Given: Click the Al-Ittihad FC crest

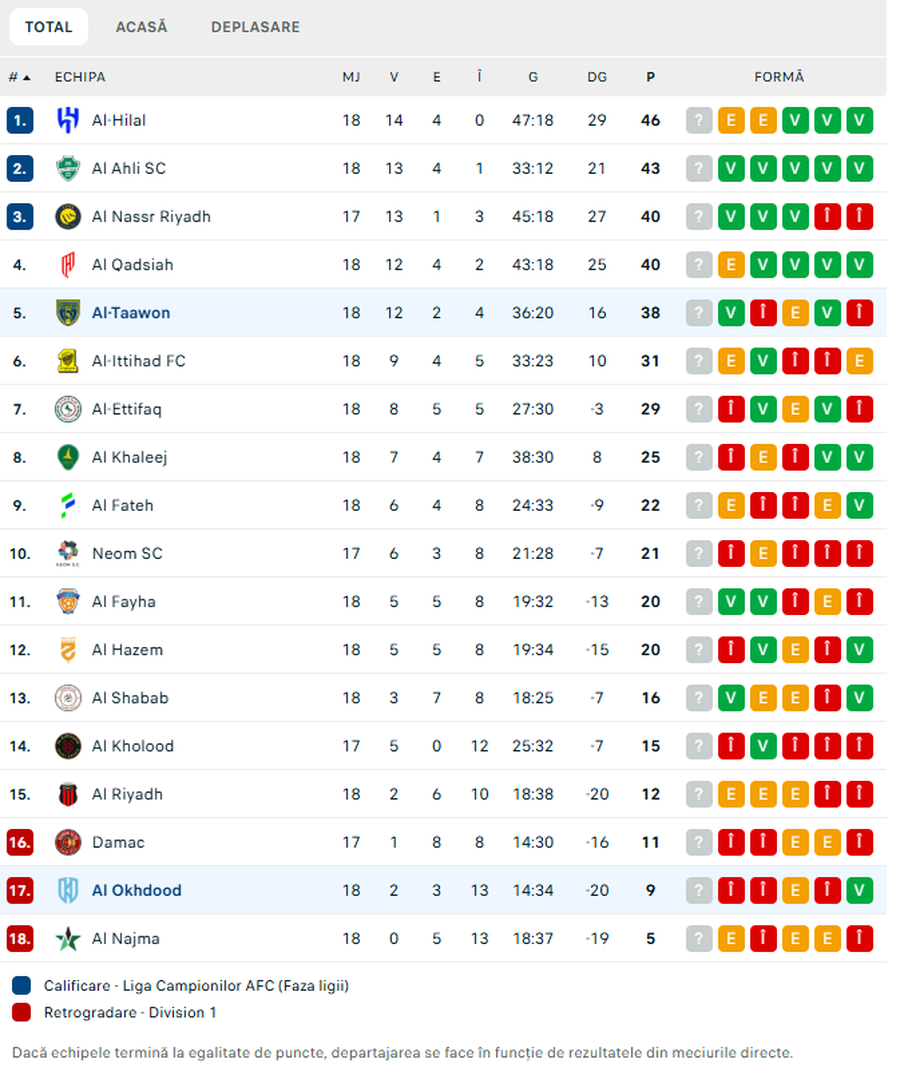Looking at the screenshot, I should (68, 361).
